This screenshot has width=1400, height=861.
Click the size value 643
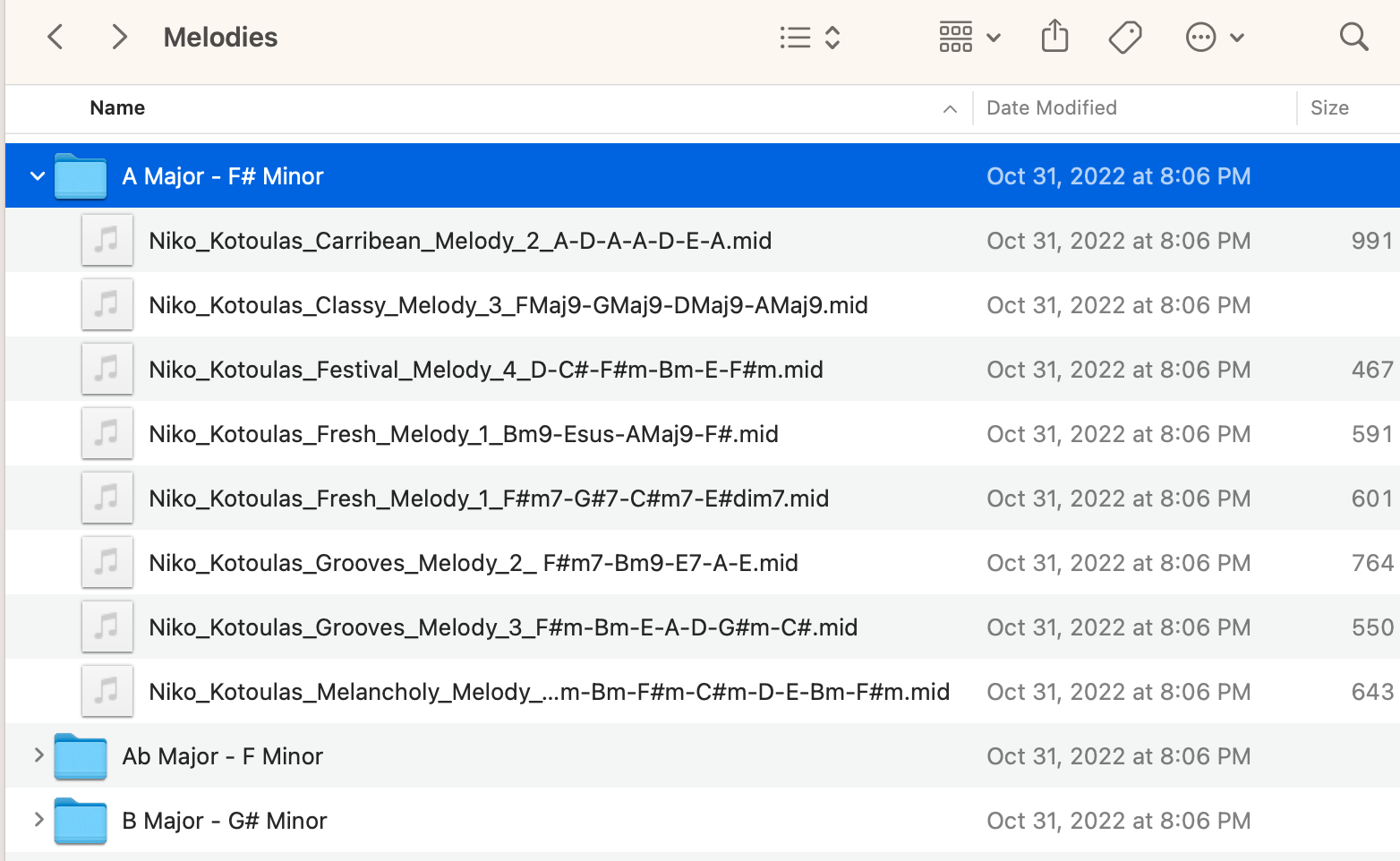pyautogui.click(x=1372, y=692)
